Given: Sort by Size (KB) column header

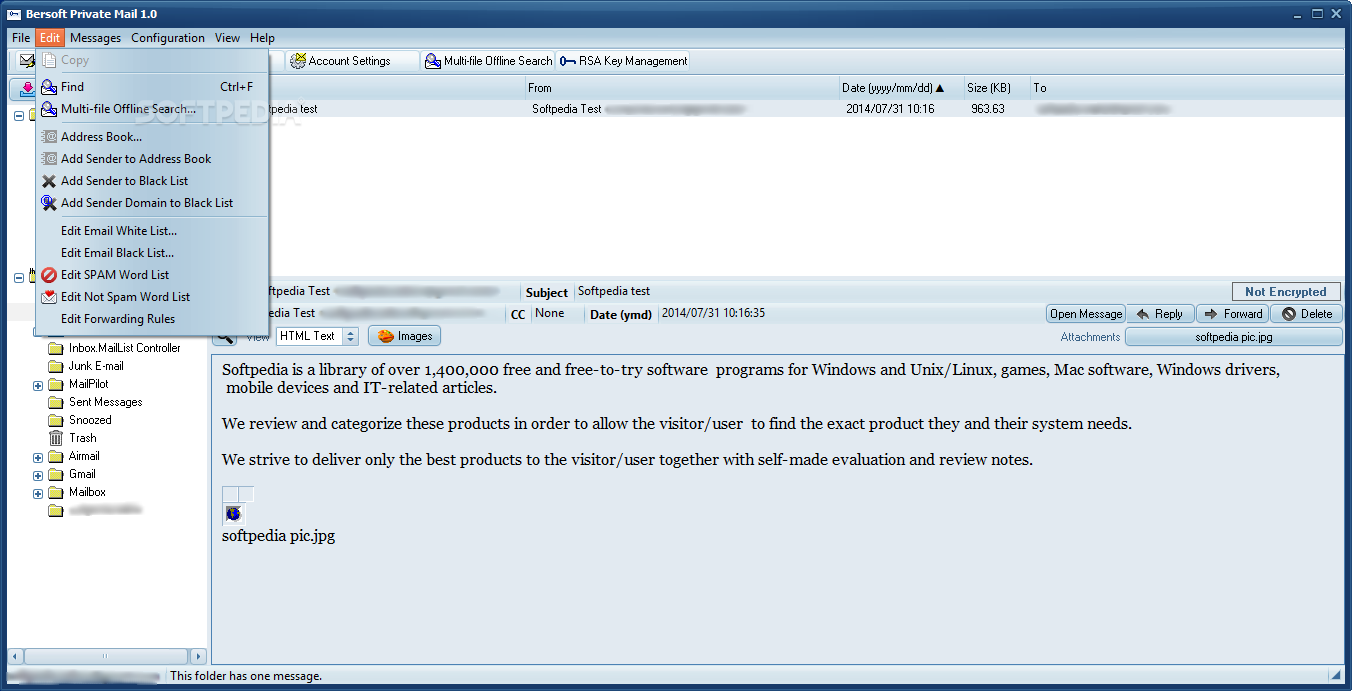Looking at the screenshot, I should [997, 88].
